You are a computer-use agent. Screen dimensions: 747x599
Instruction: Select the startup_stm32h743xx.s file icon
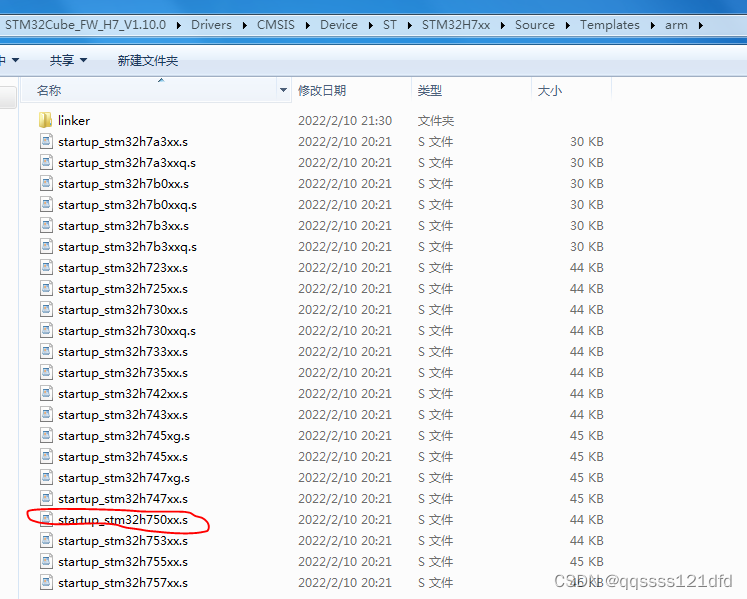point(46,414)
